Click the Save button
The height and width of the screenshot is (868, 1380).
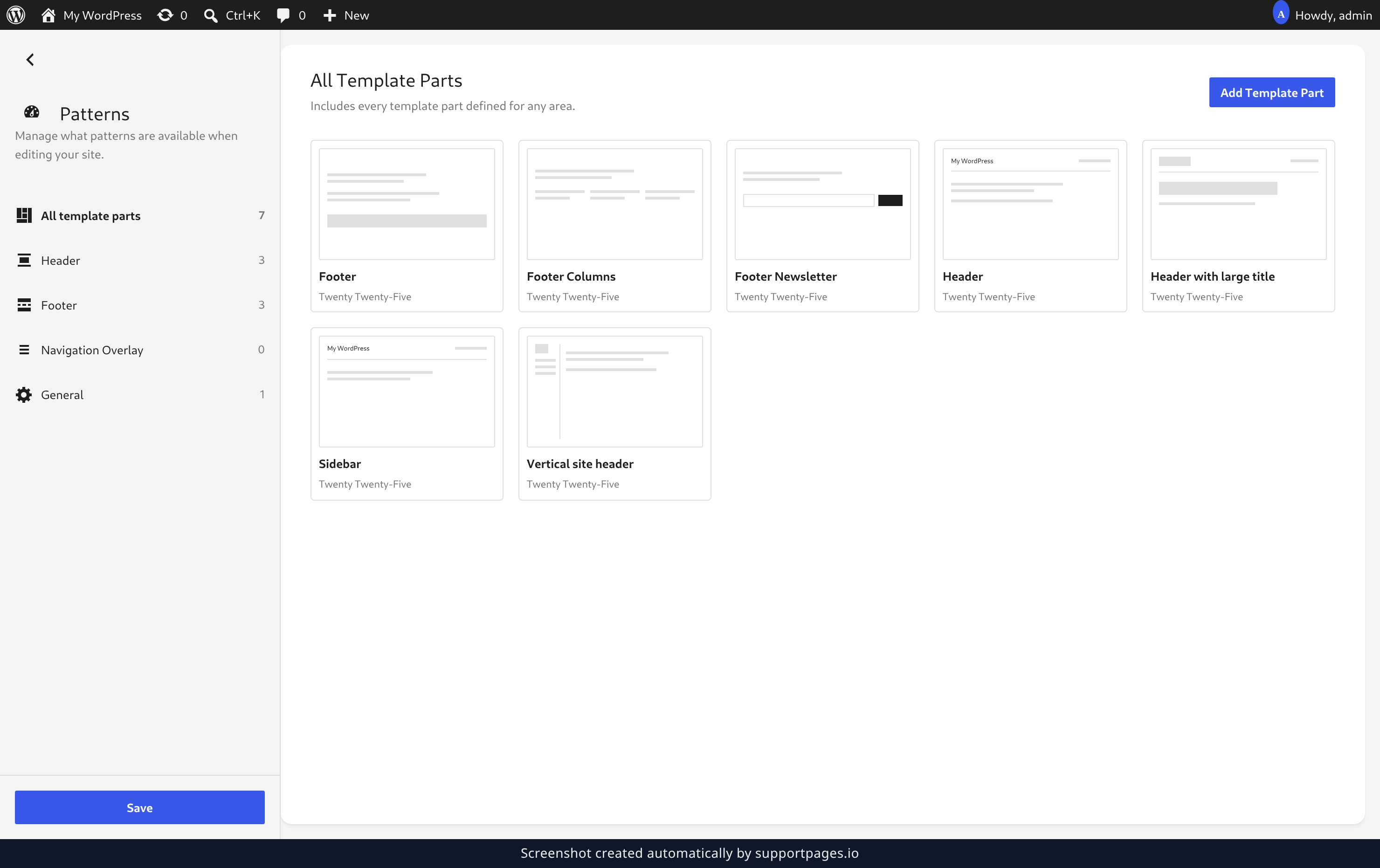[x=140, y=807]
